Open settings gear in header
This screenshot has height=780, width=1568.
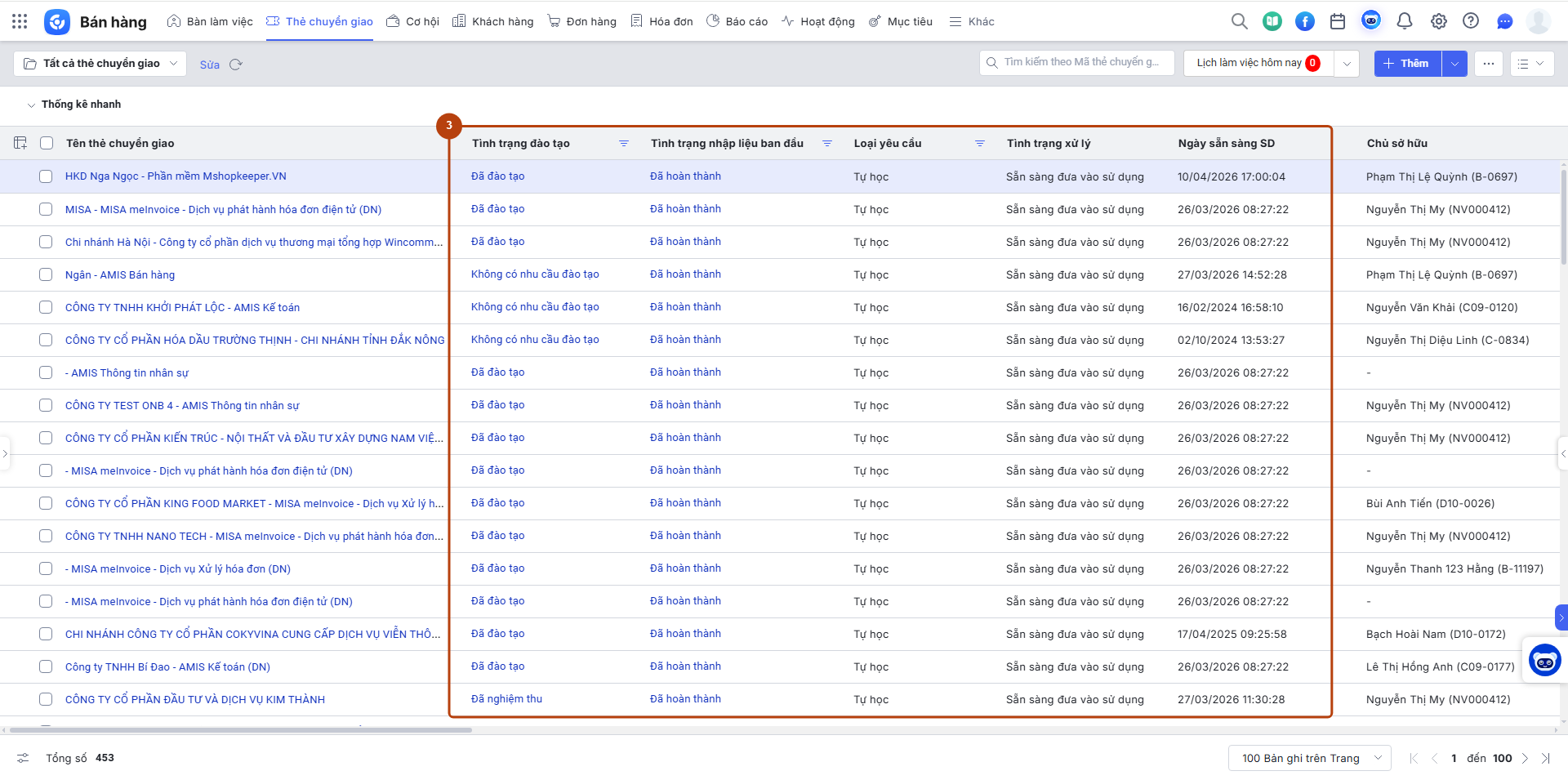(1438, 21)
